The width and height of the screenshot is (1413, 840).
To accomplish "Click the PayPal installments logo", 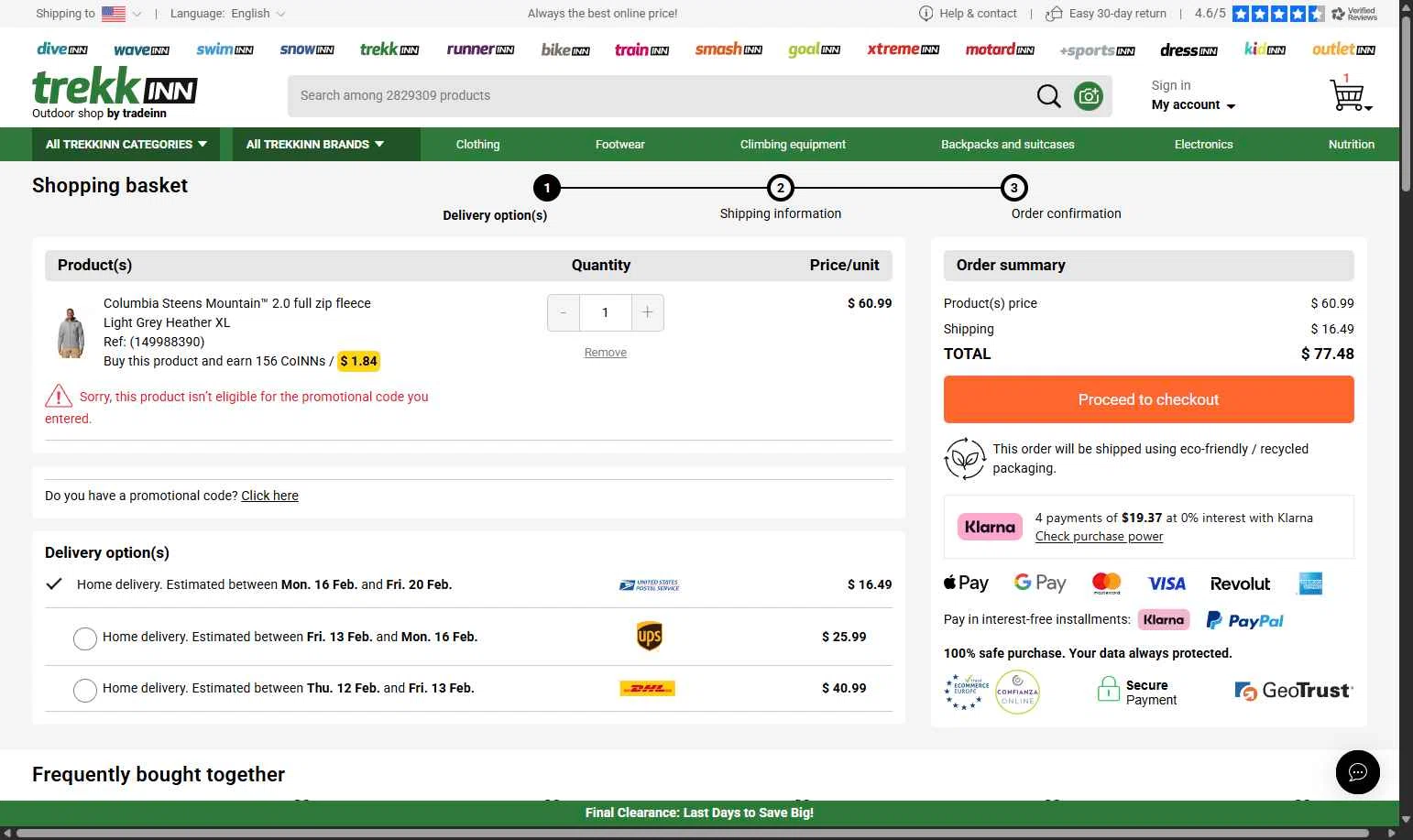I will coord(1244,620).
